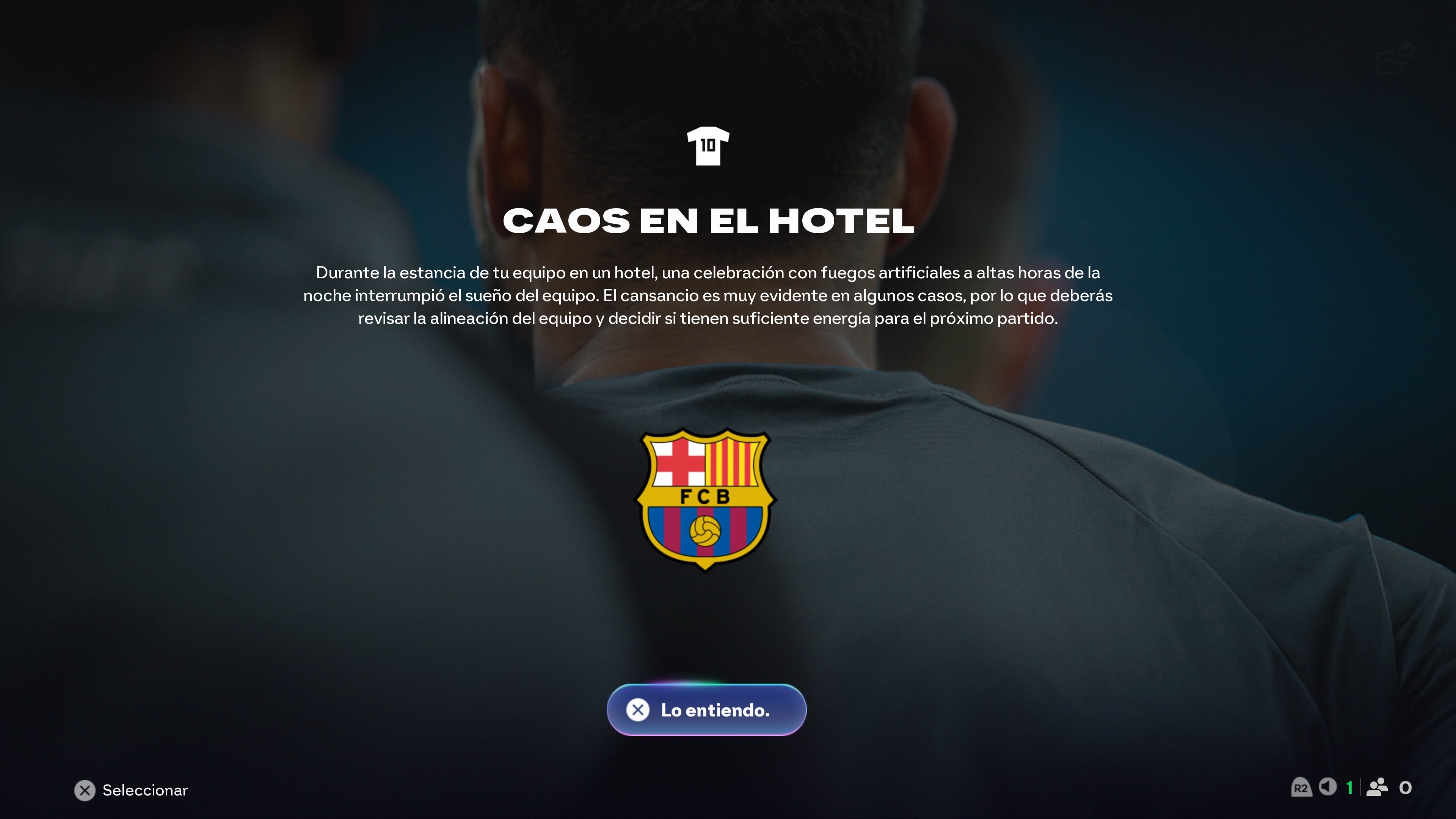Image resolution: width=1456 pixels, height=819 pixels.
Task: Click the online friends people icon
Action: tap(1377, 787)
